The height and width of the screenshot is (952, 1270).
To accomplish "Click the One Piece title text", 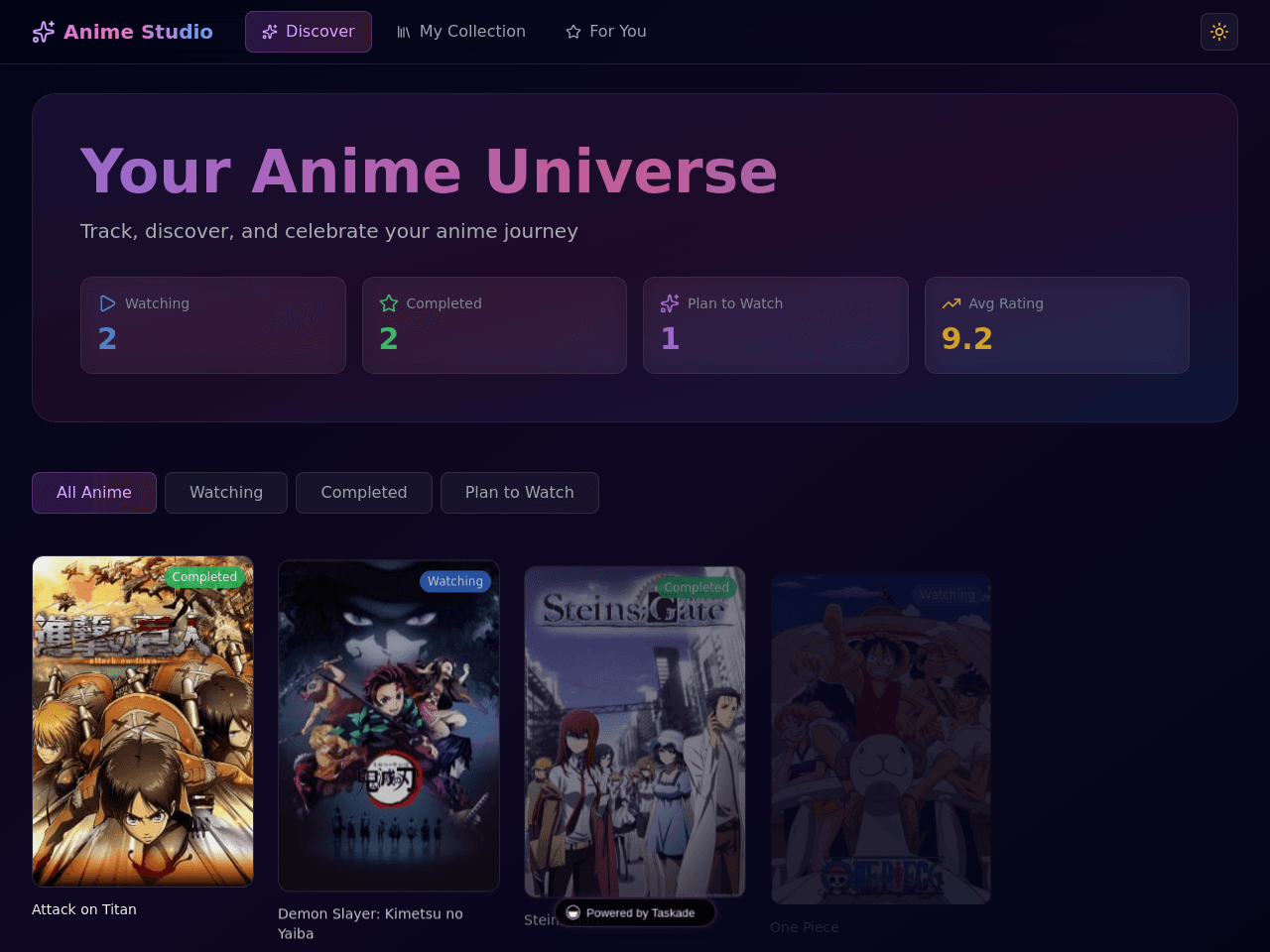I will pyautogui.click(x=805, y=927).
